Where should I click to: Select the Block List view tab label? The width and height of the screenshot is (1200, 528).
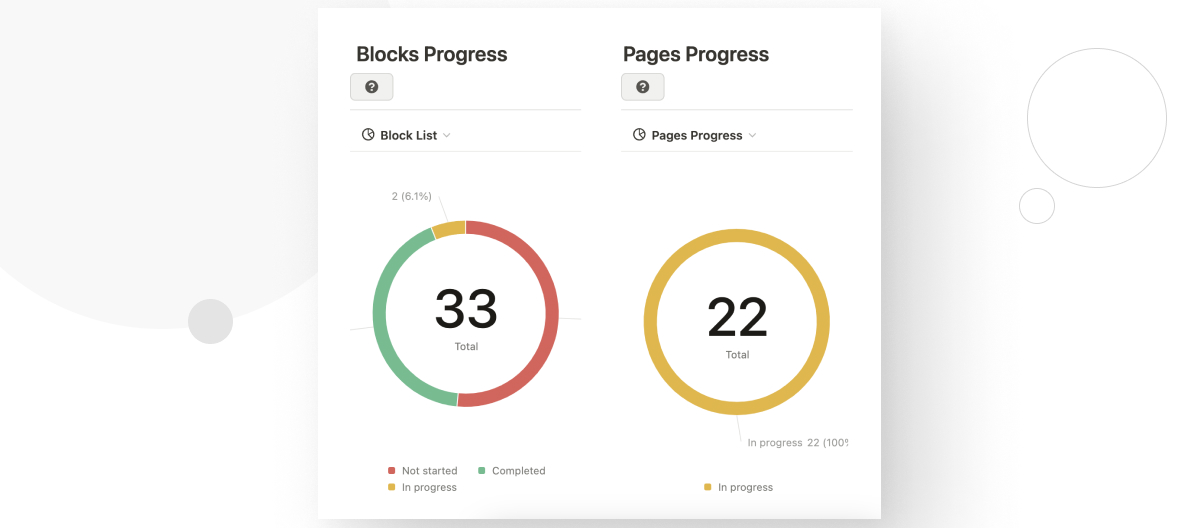(x=409, y=135)
